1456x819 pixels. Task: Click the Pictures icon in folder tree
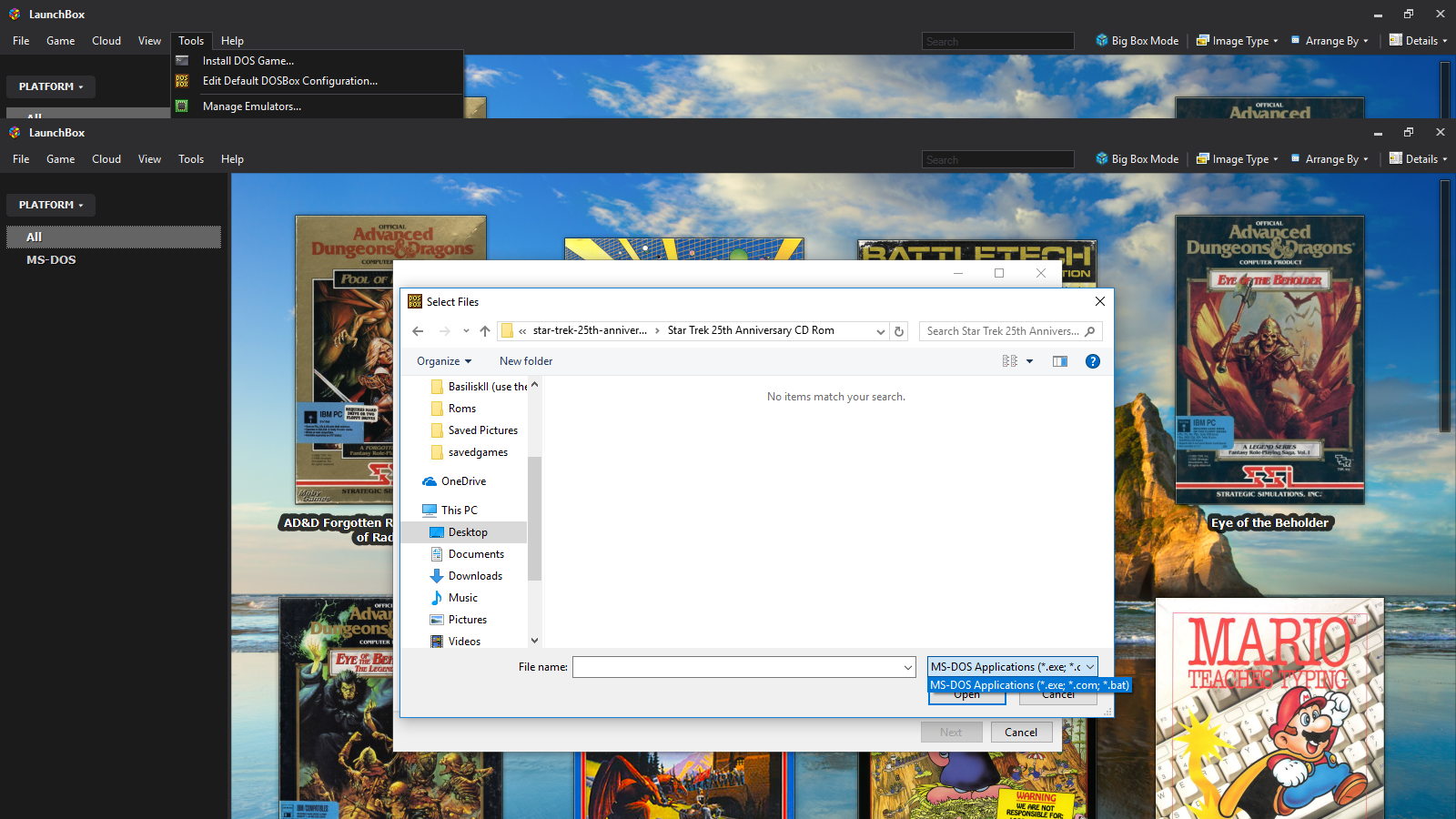pyautogui.click(x=437, y=620)
